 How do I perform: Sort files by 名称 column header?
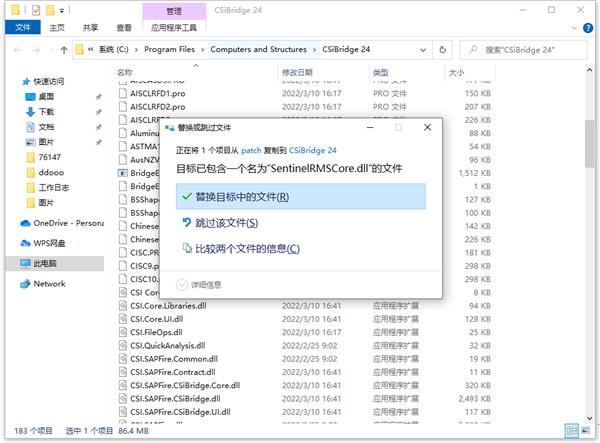(x=125, y=72)
